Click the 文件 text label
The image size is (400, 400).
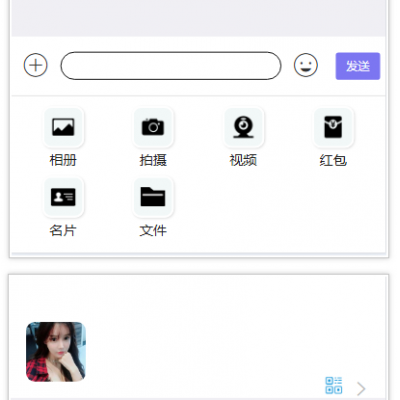153,230
